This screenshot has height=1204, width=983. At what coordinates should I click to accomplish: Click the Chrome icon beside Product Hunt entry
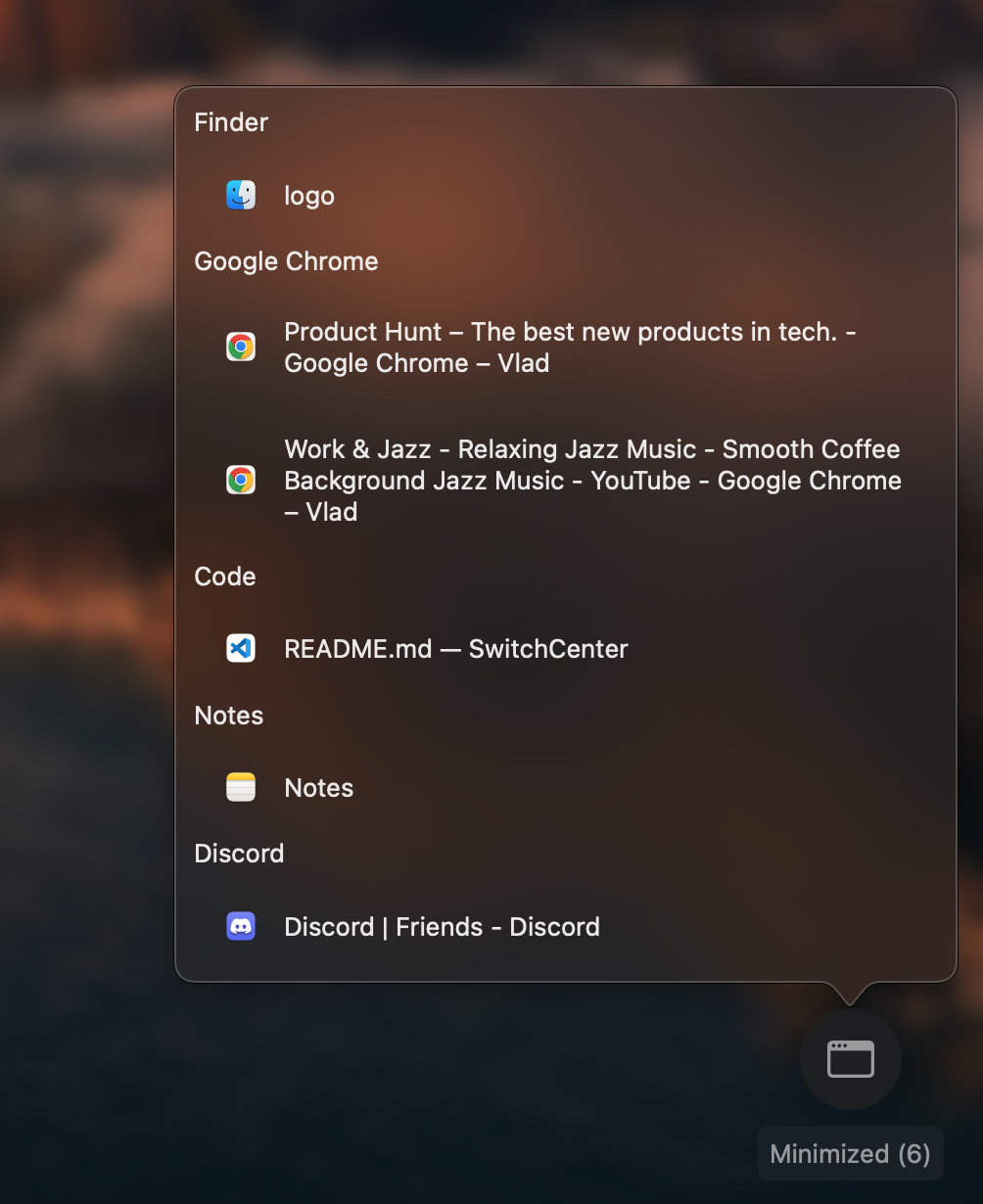click(x=241, y=347)
